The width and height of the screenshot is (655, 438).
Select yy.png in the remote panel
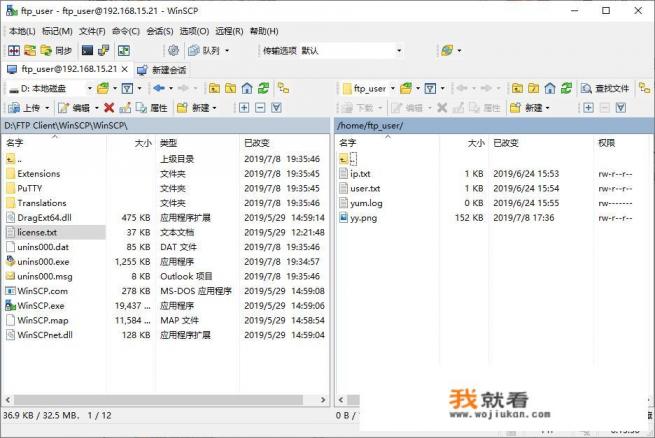363,218
